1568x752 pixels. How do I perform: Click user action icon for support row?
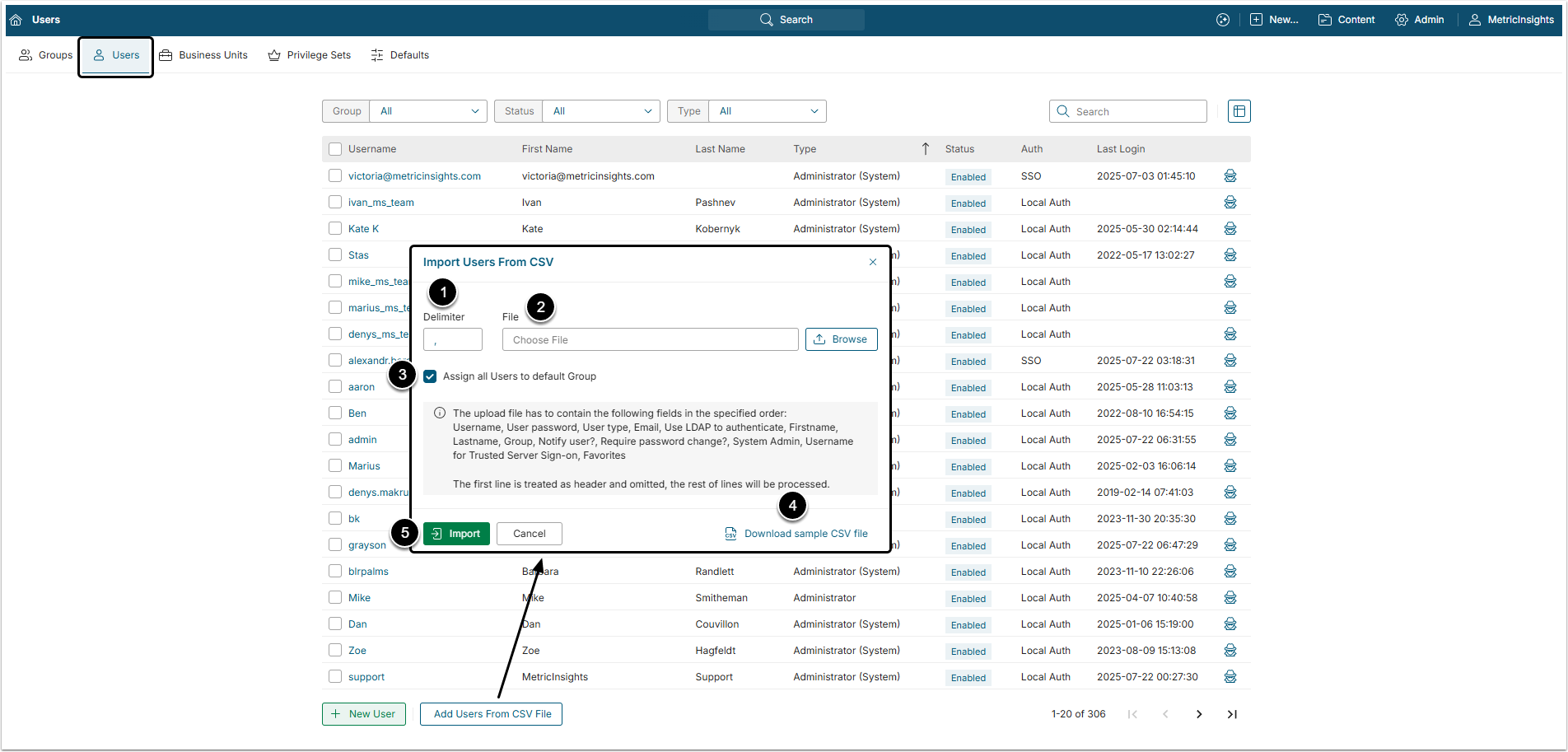click(x=1230, y=677)
